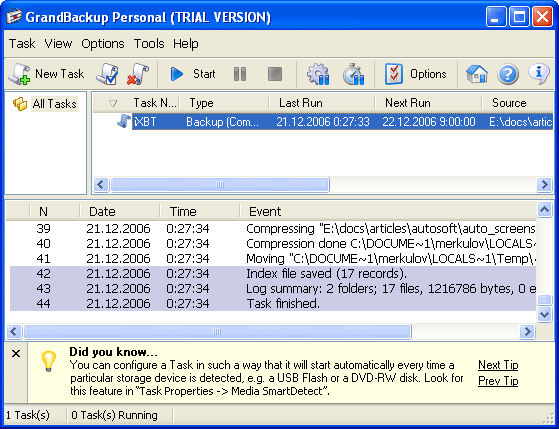Select All Tasks in the left tree

coord(55,104)
